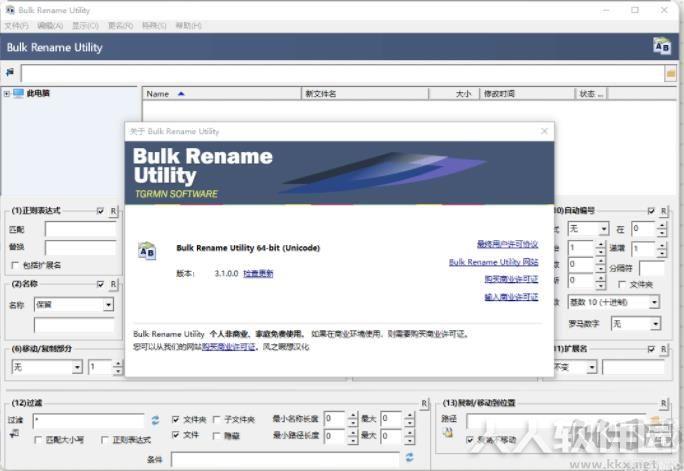
Task: Click the R reset button in (10)自动编号
Action: (663, 211)
